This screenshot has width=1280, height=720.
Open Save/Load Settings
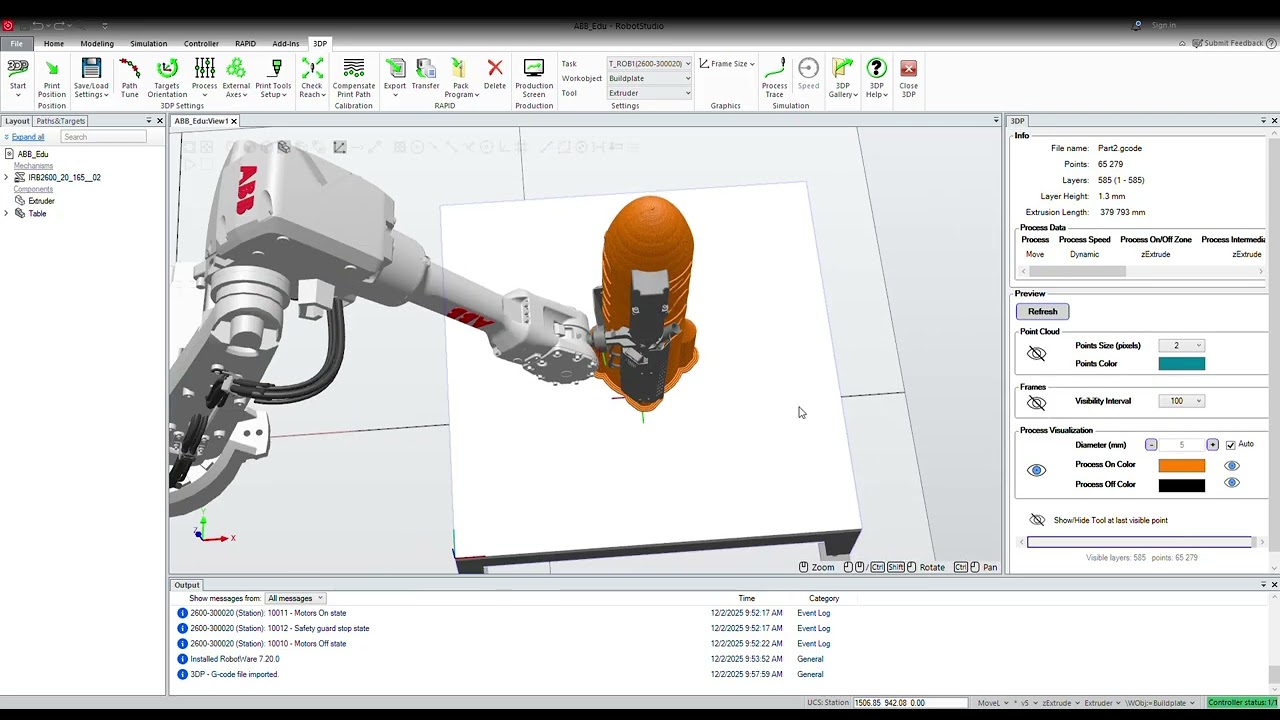click(91, 78)
